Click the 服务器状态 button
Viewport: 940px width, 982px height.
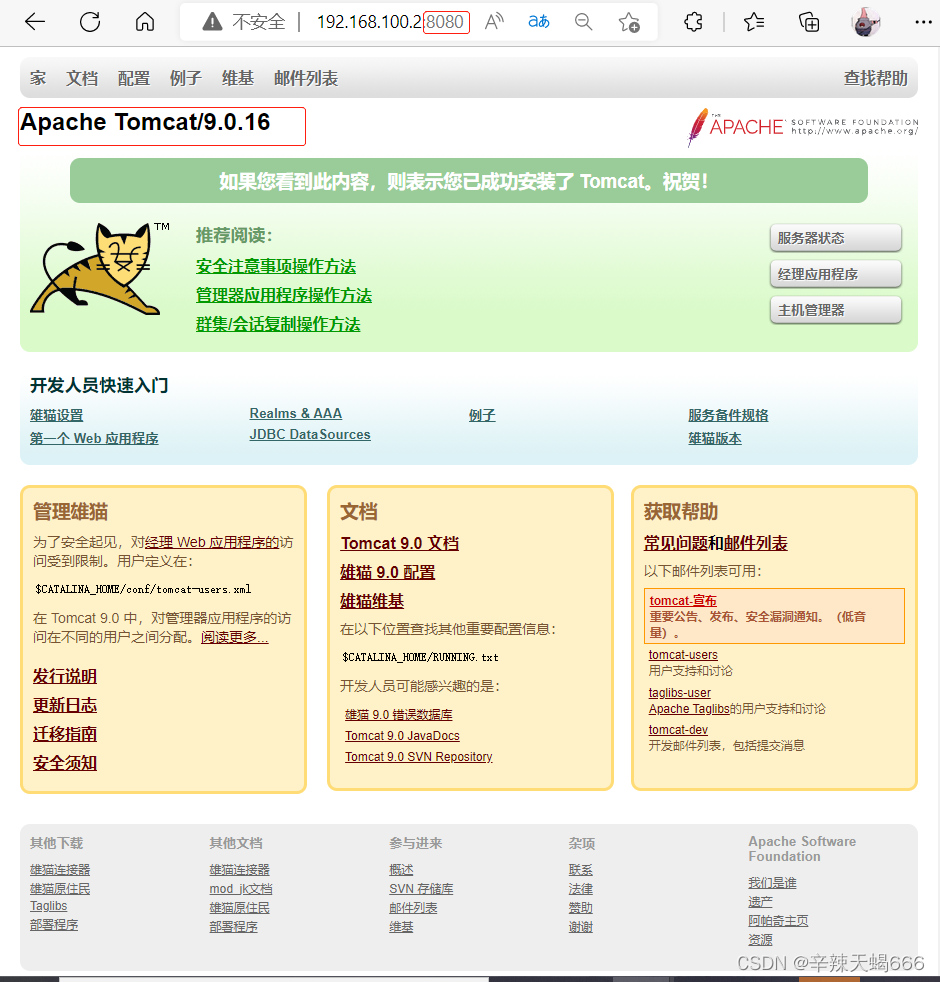(x=835, y=238)
